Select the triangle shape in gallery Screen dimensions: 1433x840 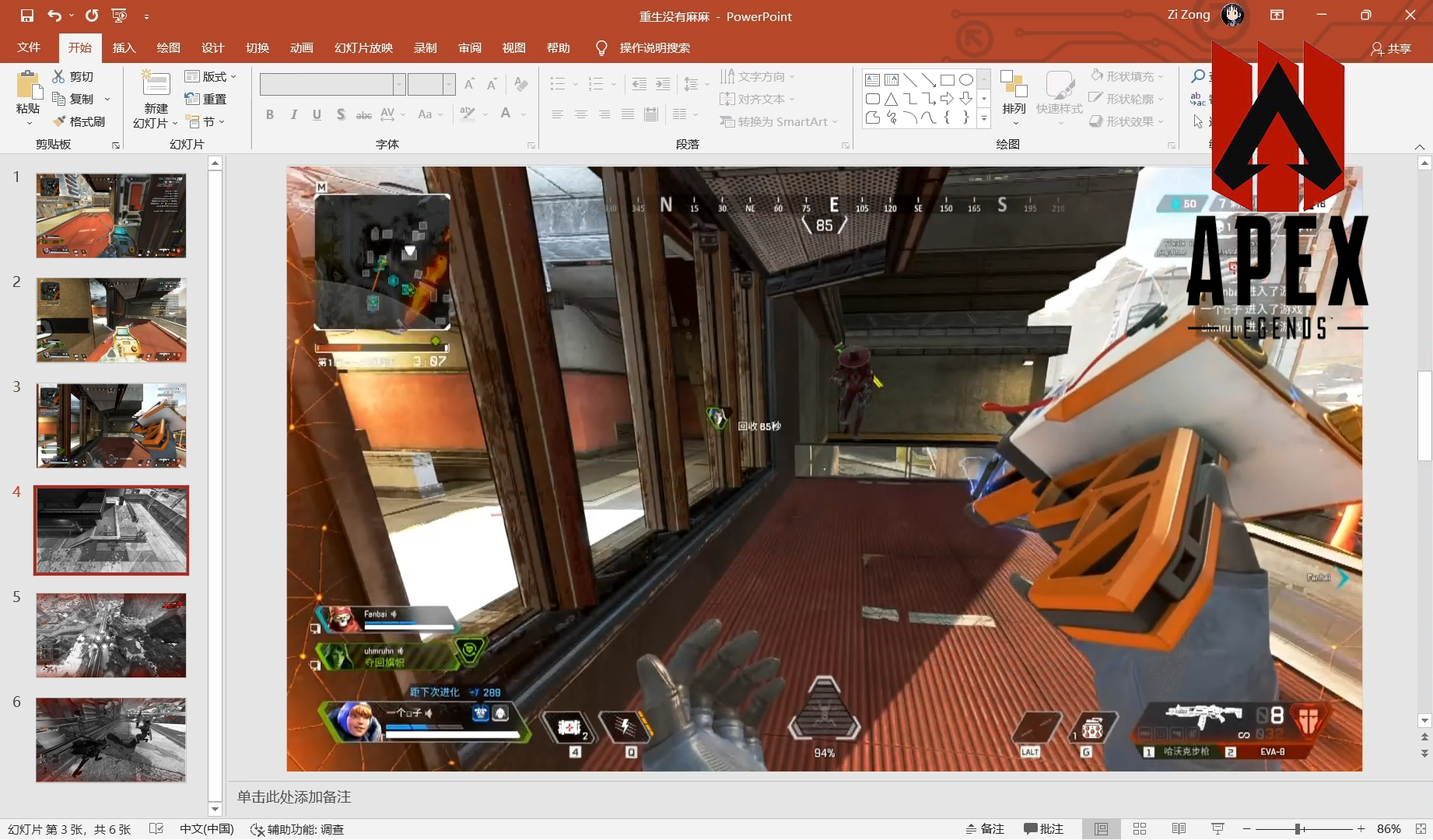[x=891, y=99]
